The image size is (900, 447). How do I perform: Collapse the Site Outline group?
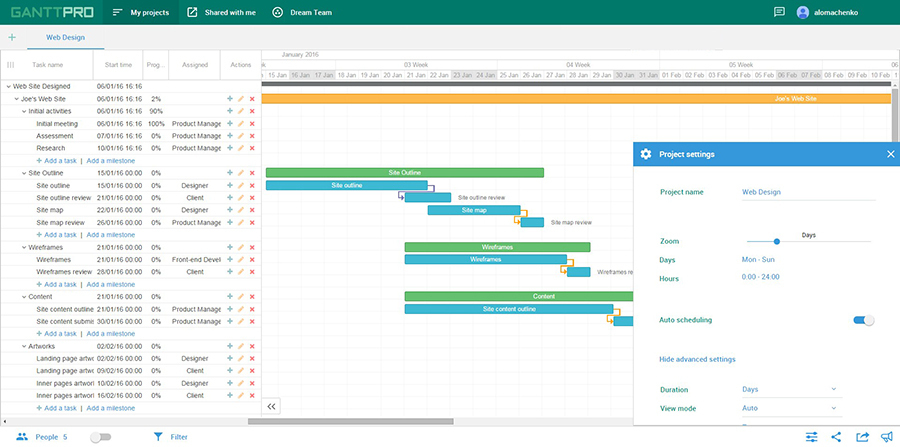24,173
